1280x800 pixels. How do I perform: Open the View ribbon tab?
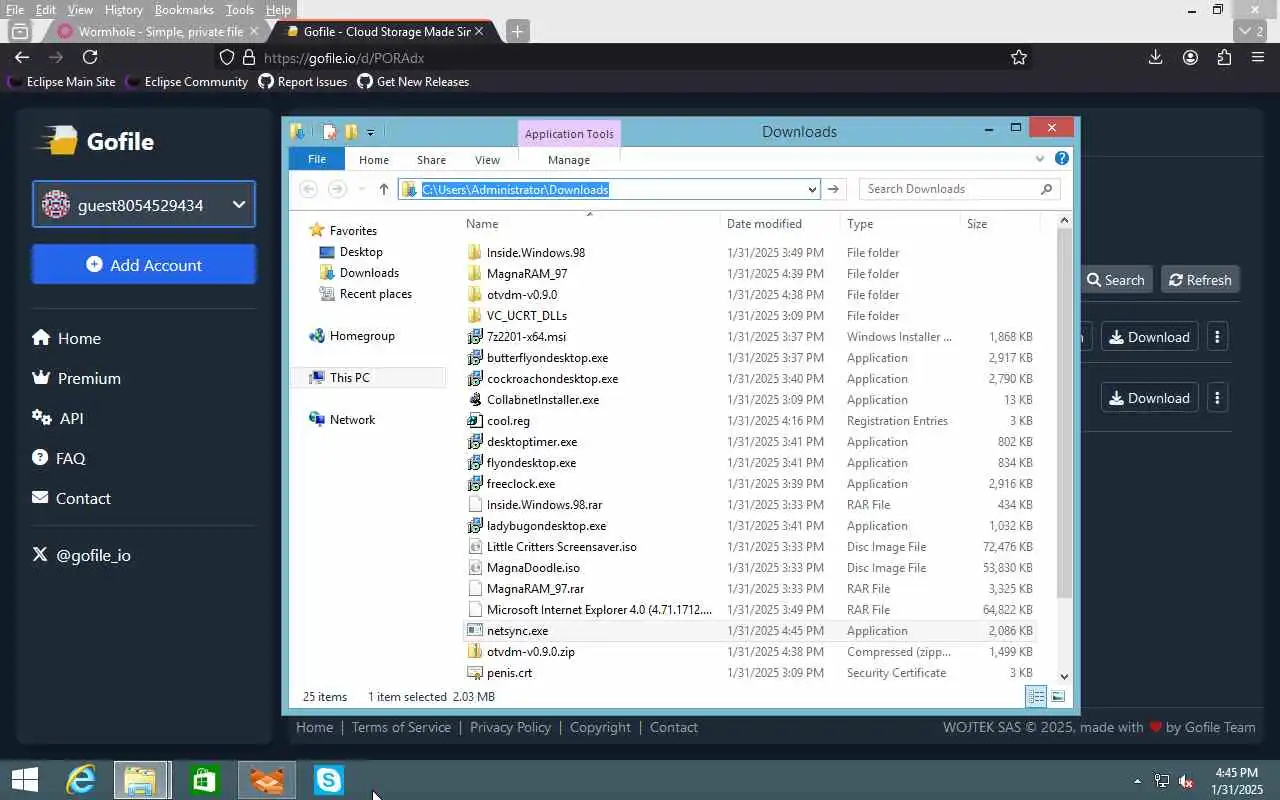click(x=487, y=160)
